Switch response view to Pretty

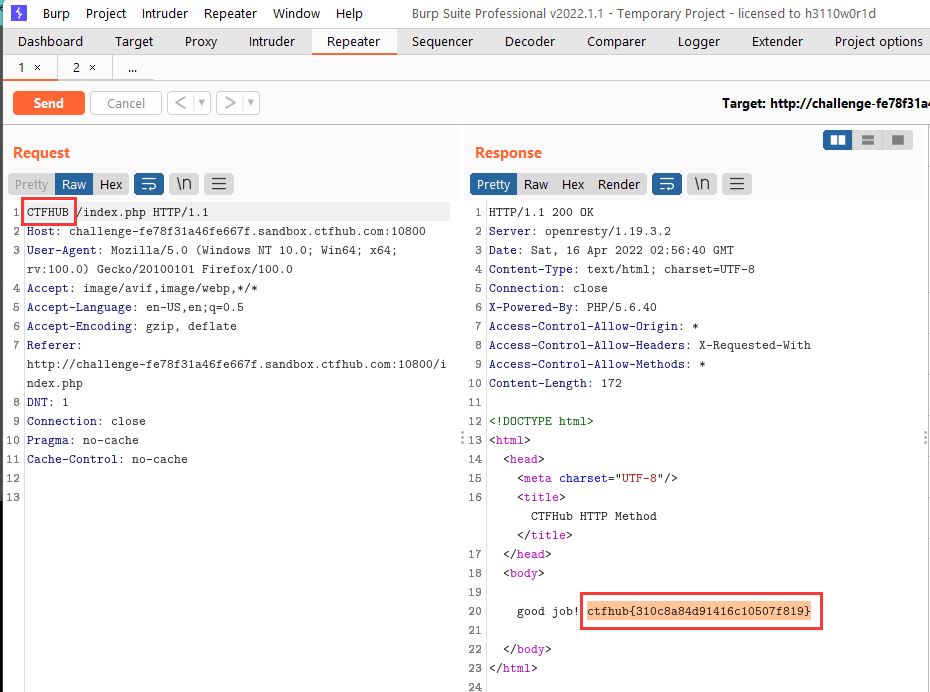(493, 184)
